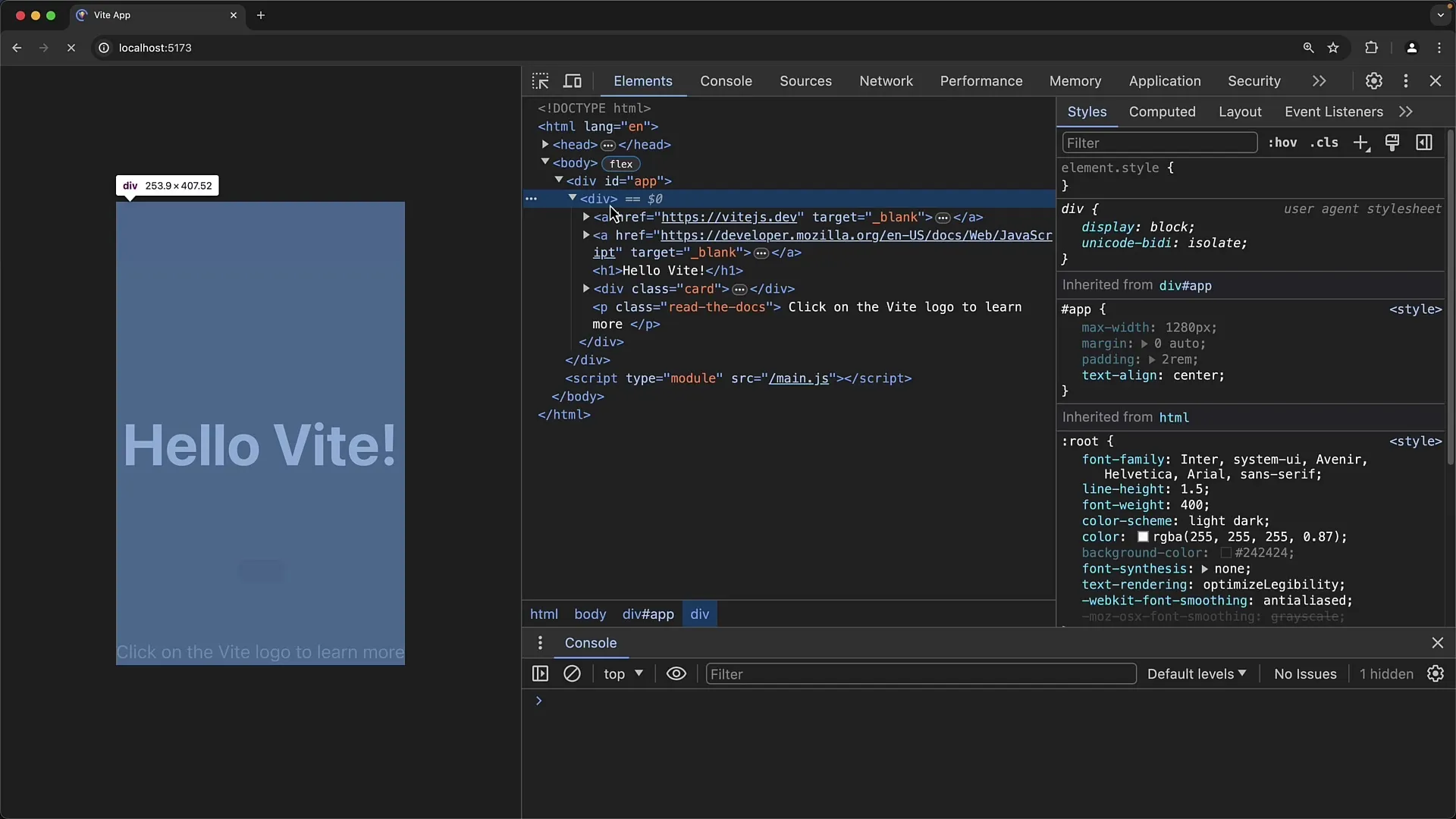The height and width of the screenshot is (819, 1456).
Task: Toggle the :hov element state button
Action: (x=1282, y=143)
